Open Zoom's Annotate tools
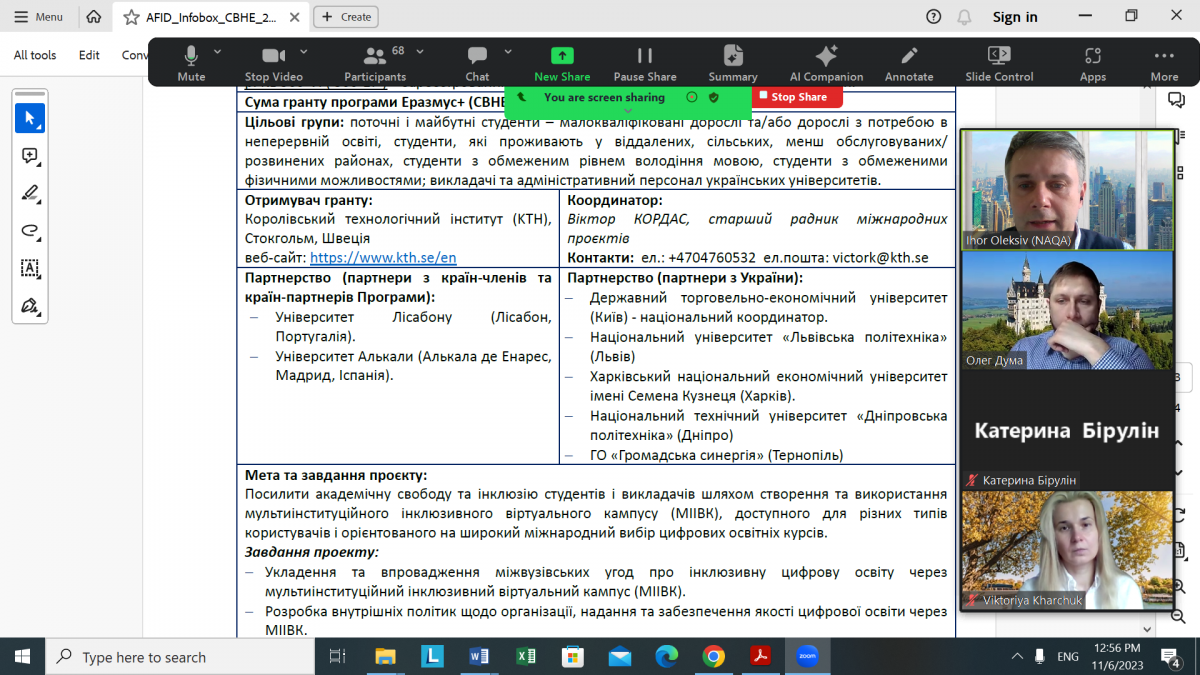 click(x=908, y=62)
